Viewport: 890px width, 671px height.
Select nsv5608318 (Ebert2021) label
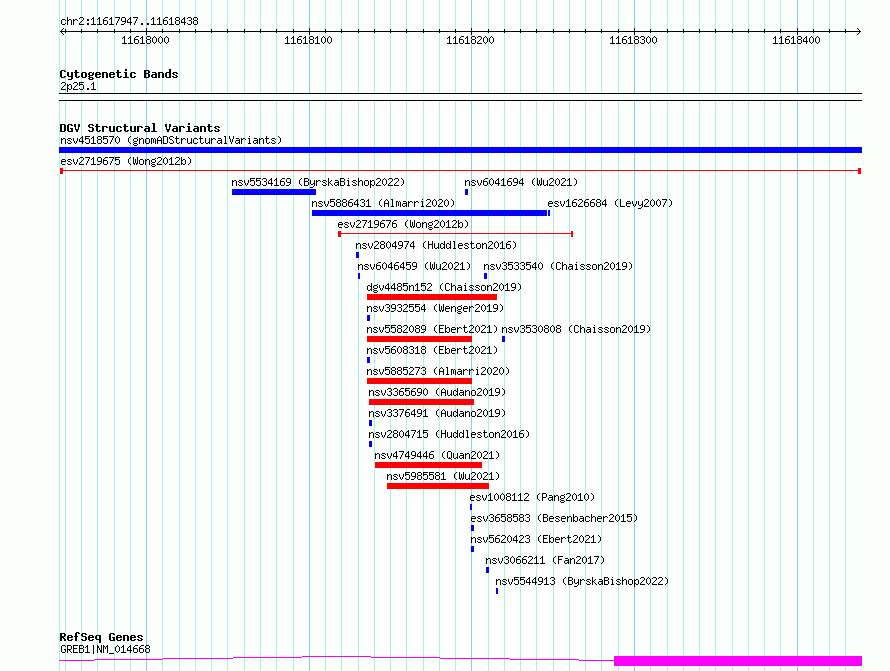pyautogui.click(x=432, y=350)
